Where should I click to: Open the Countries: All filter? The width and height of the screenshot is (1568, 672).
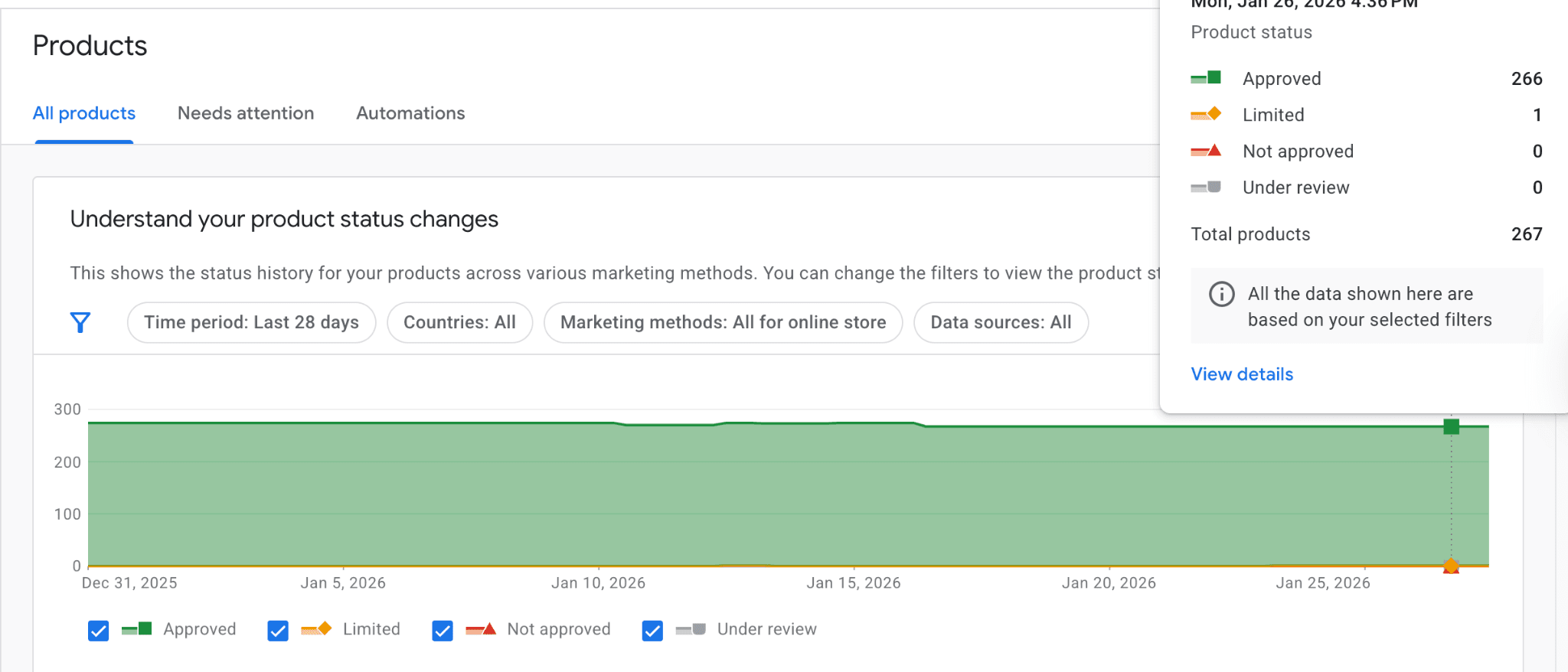[459, 322]
